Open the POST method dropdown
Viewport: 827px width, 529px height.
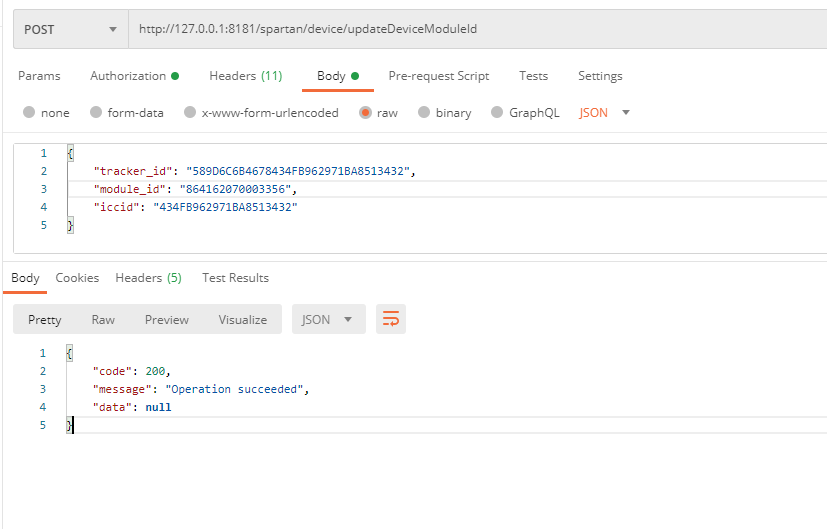click(x=70, y=29)
